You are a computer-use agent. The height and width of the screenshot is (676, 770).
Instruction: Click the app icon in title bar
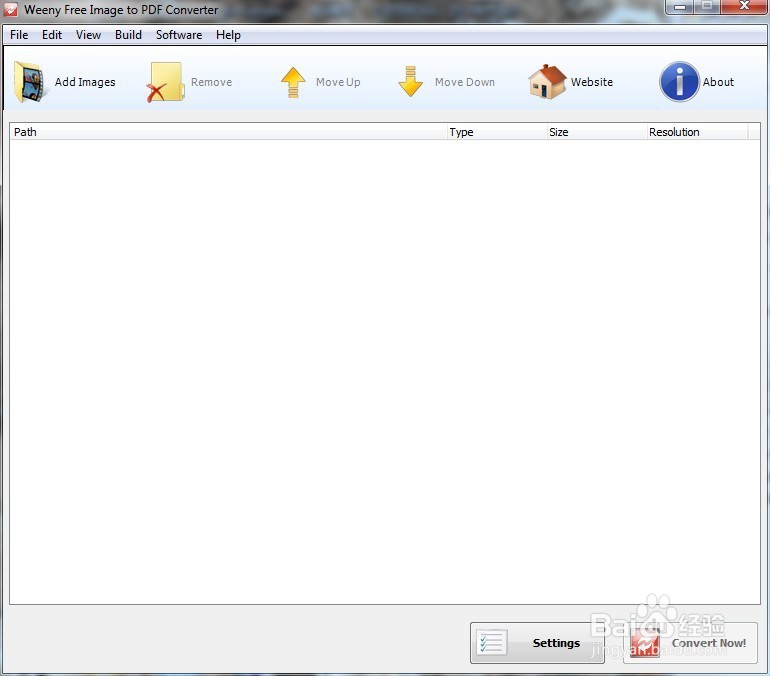coord(10,9)
